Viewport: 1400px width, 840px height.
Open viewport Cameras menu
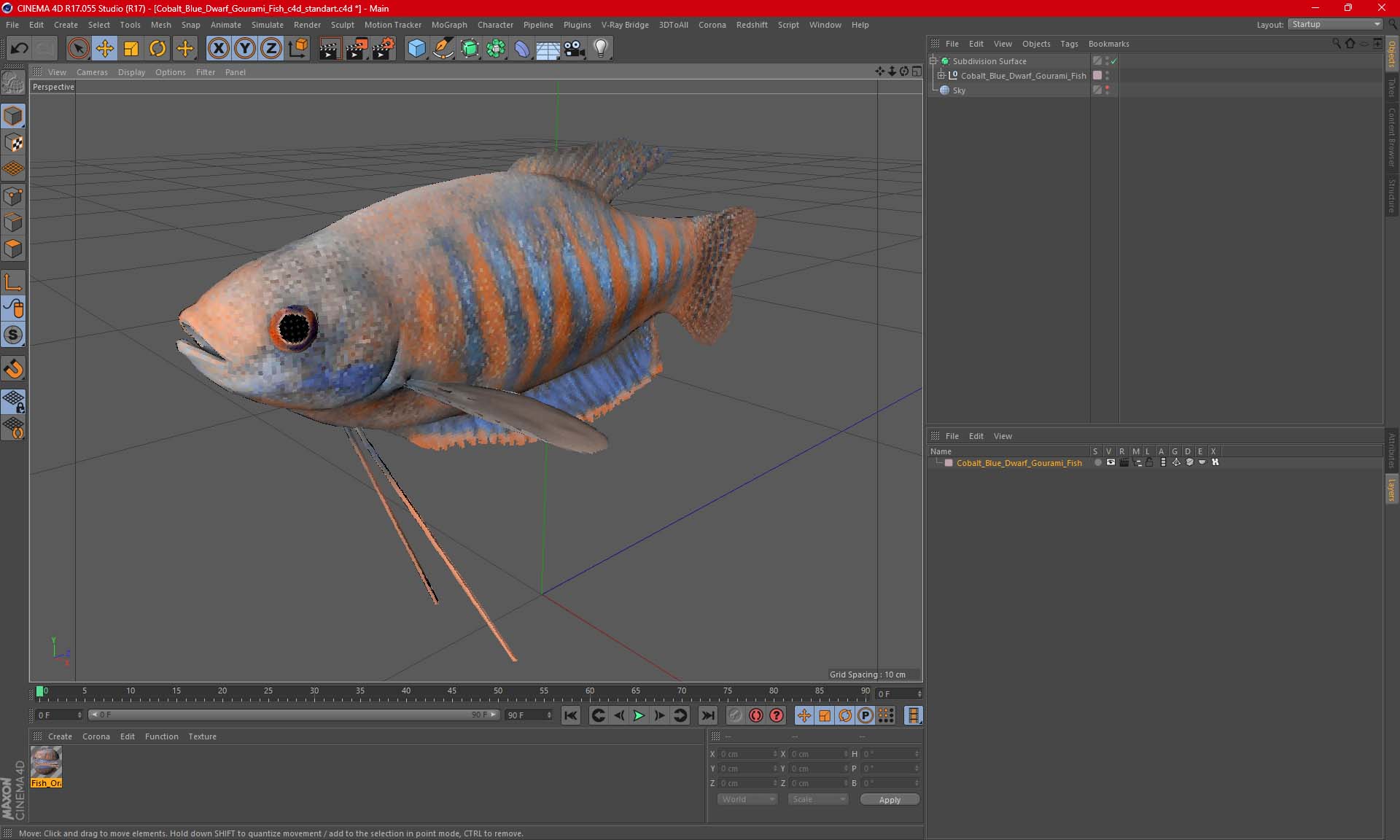(92, 72)
